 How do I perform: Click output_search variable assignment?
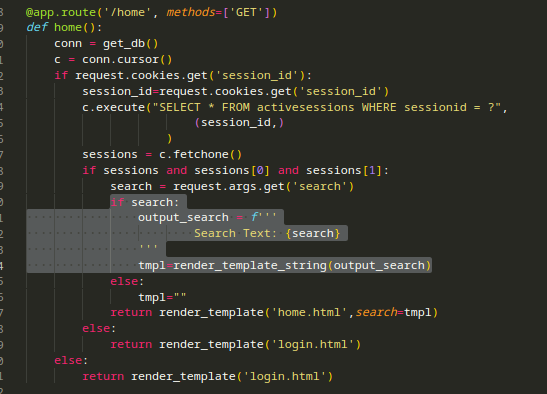(183, 218)
